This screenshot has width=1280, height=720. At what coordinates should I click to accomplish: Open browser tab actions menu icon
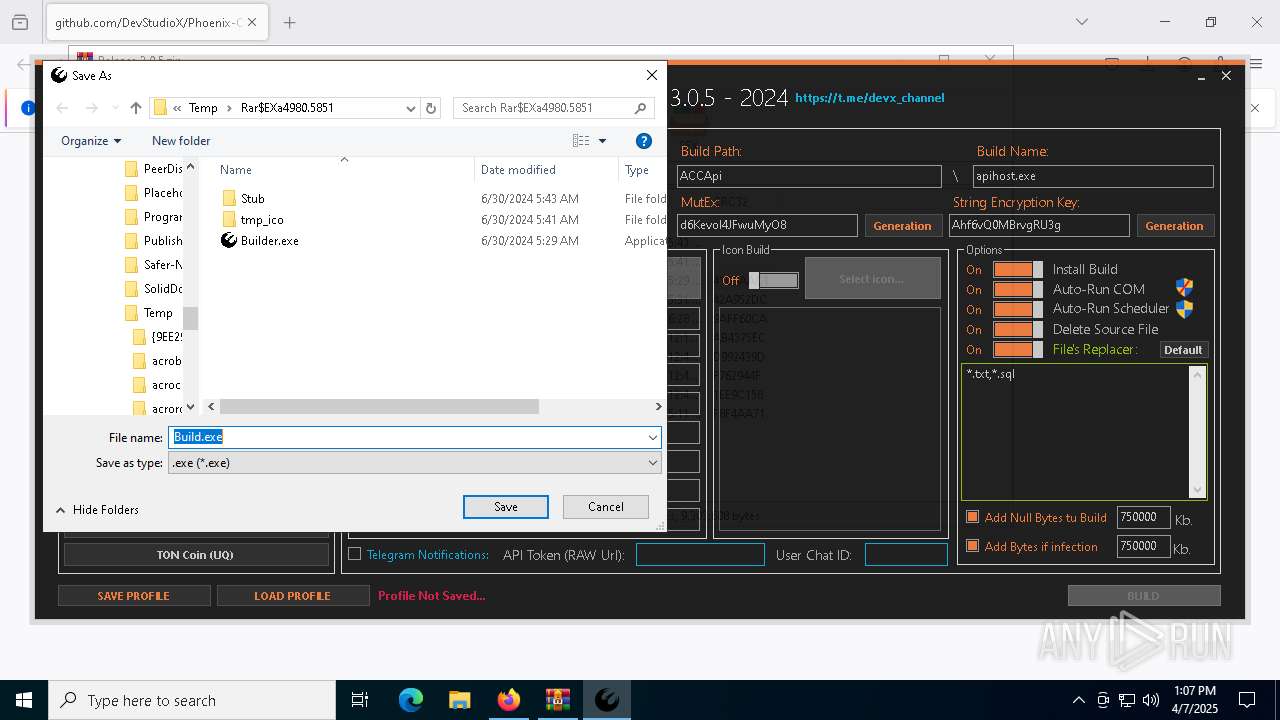coord(20,22)
